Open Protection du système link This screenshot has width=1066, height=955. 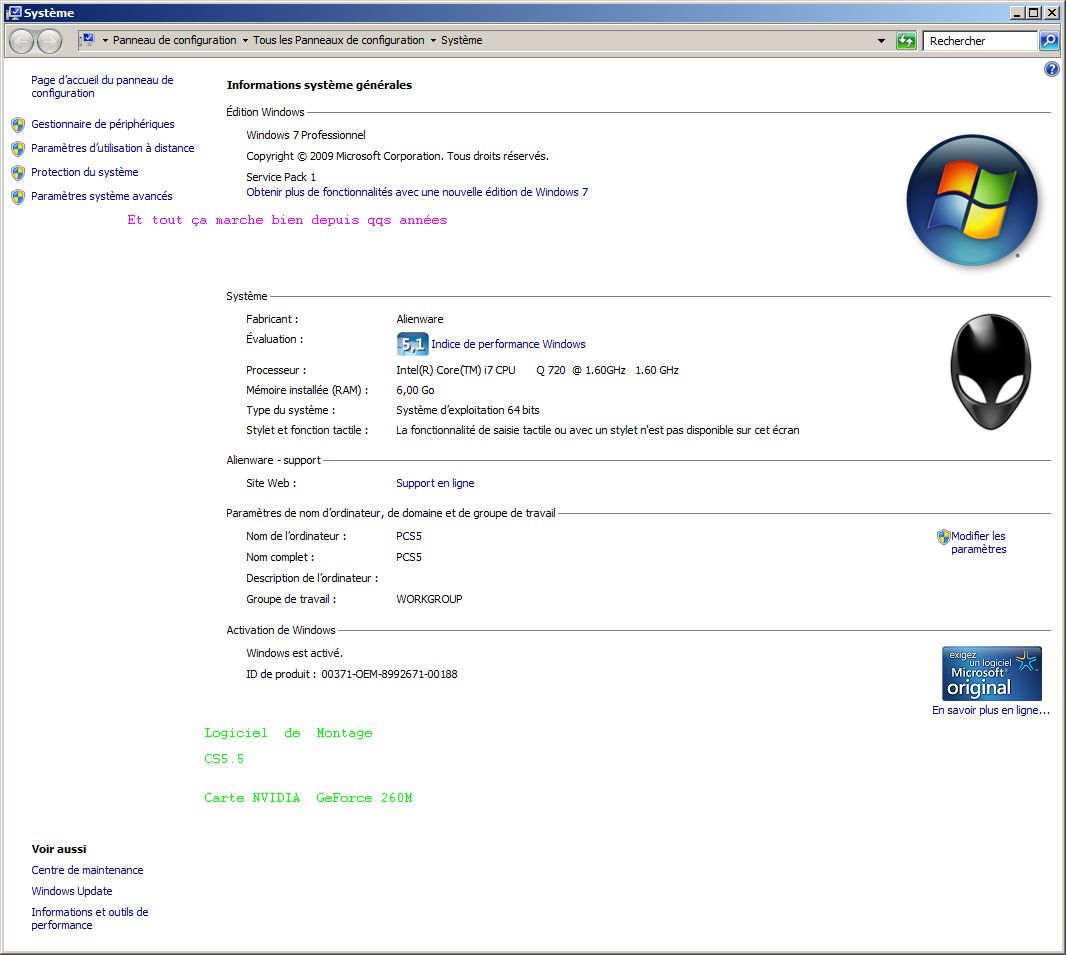click(x=85, y=172)
